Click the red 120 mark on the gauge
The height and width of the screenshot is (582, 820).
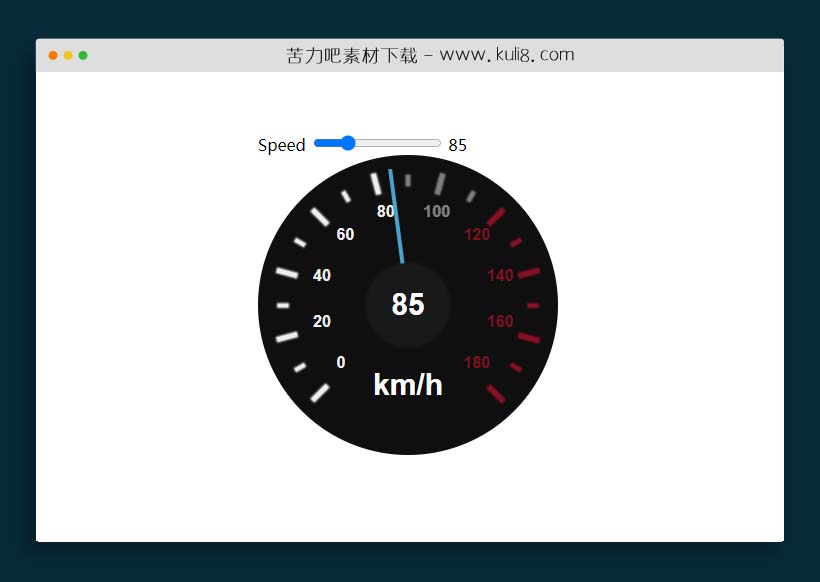click(x=477, y=234)
